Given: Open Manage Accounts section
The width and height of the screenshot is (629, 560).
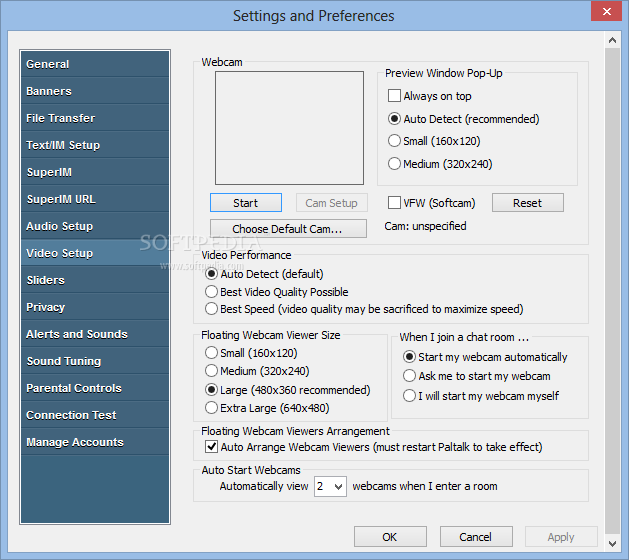Looking at the screenshot, I should click(x=95, y=442).
